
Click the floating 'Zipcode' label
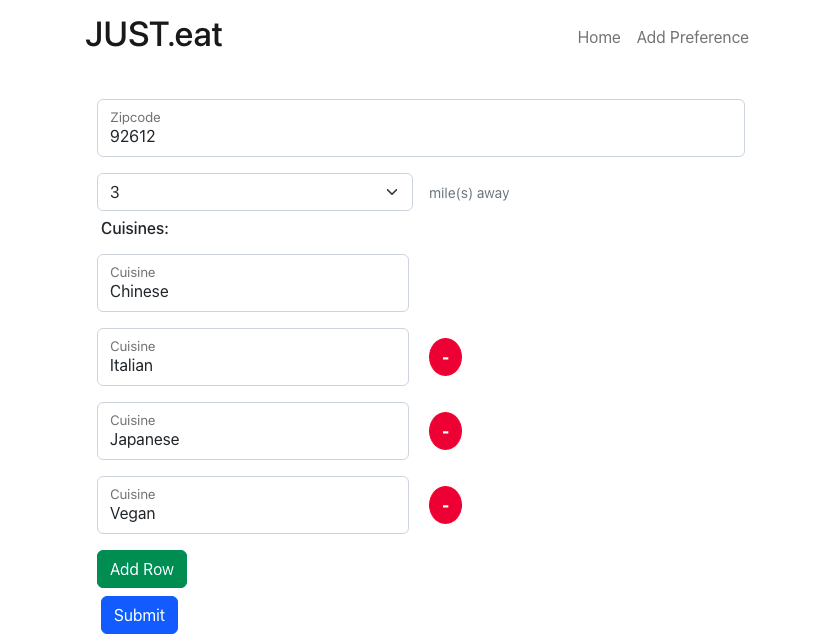135,117
